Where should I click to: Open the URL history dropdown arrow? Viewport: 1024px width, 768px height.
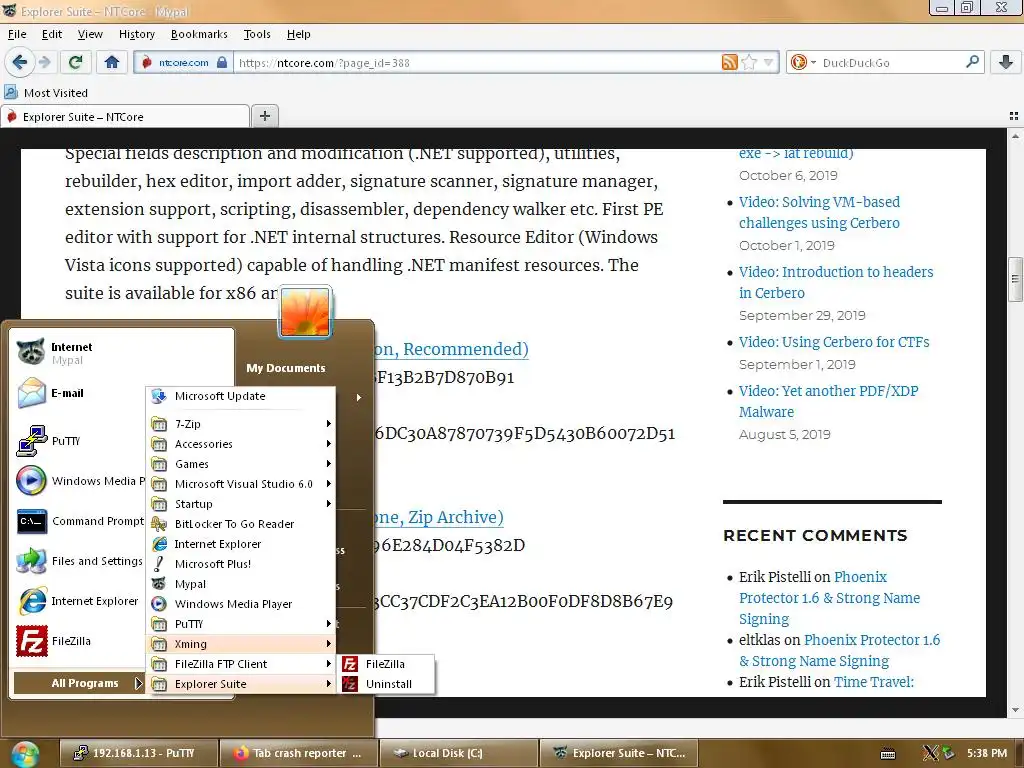click(x=769, y=63)
